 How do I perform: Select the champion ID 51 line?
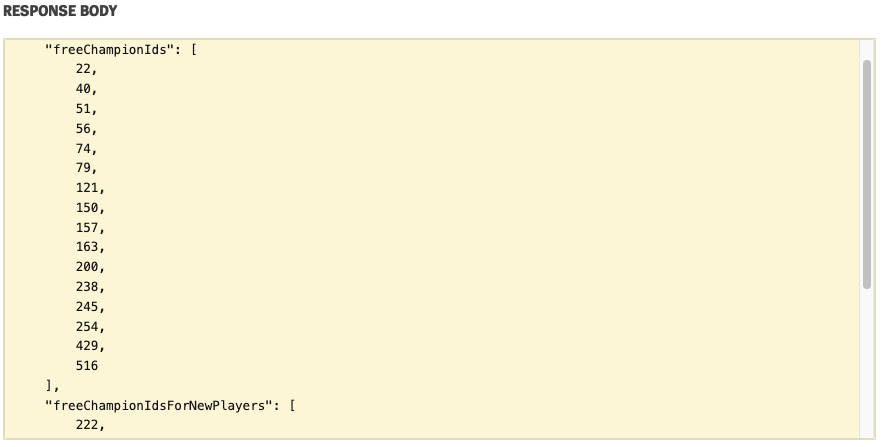[x=83, y=109]
